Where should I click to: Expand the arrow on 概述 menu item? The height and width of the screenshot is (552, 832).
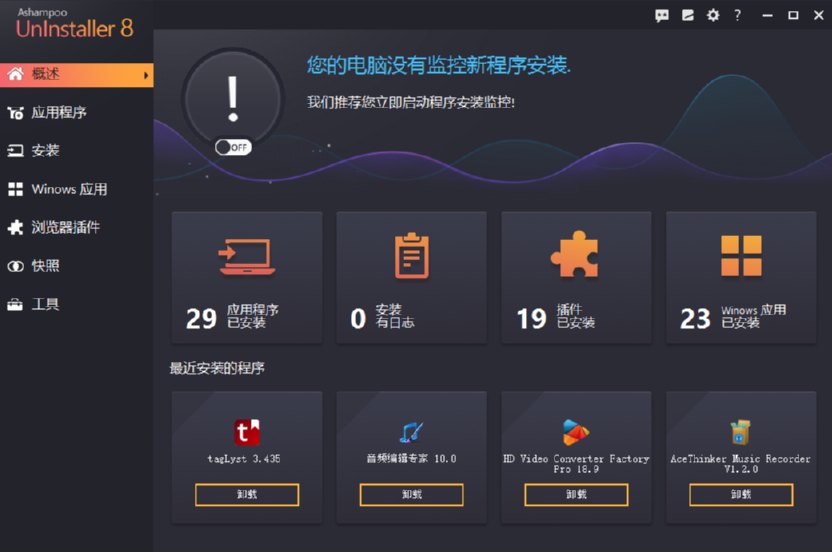[x=146, y=75]
